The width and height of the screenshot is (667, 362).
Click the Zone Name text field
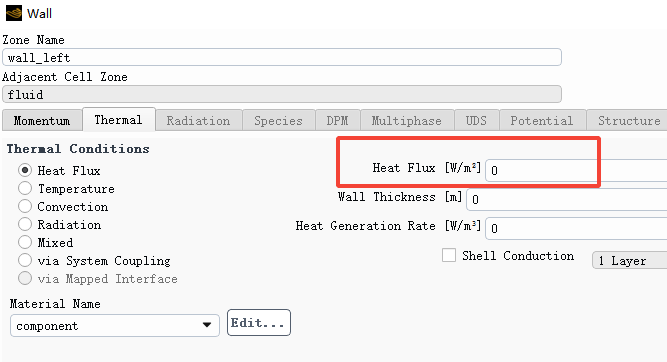click(x=282, y=57)
